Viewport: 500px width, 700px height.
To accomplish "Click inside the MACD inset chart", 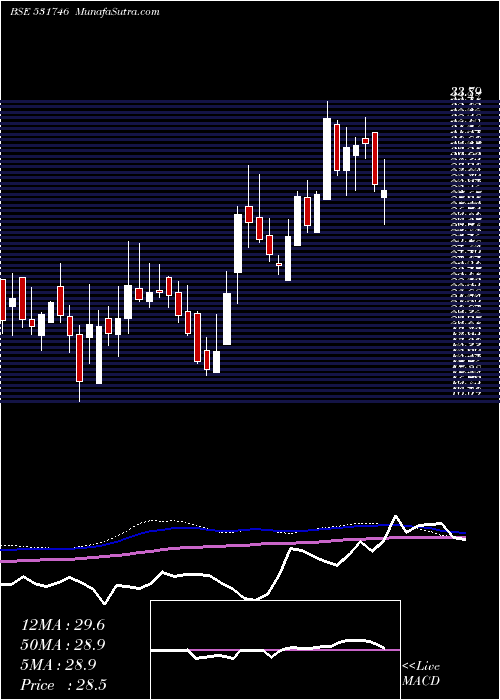I will coord(275,650).
